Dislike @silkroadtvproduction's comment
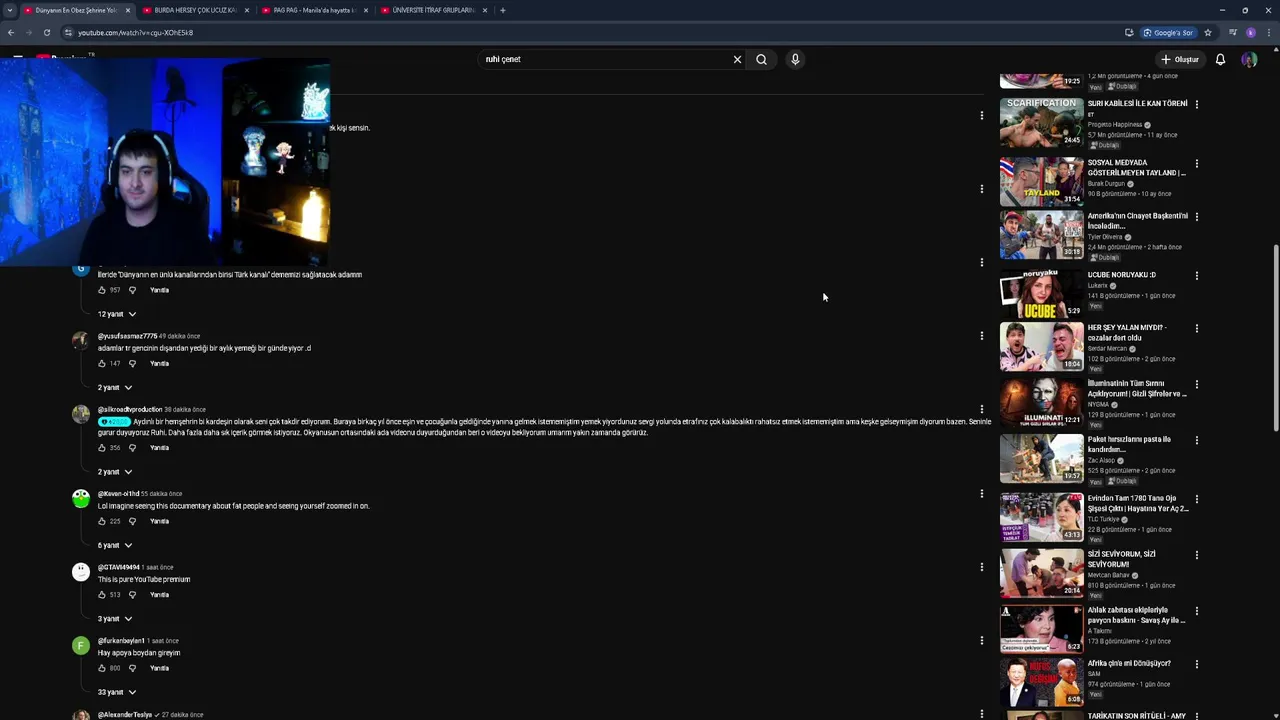This screenshot has width=1280, height=720. [132, 447]
